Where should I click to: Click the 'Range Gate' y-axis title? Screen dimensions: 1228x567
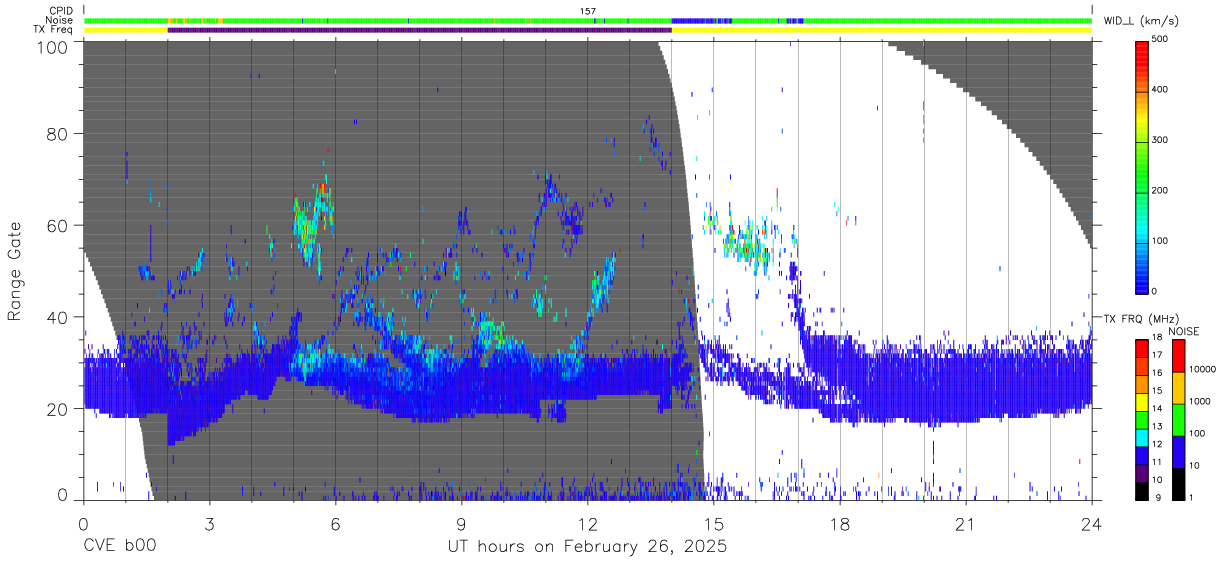pyautogui.click(x=15, y=272)
